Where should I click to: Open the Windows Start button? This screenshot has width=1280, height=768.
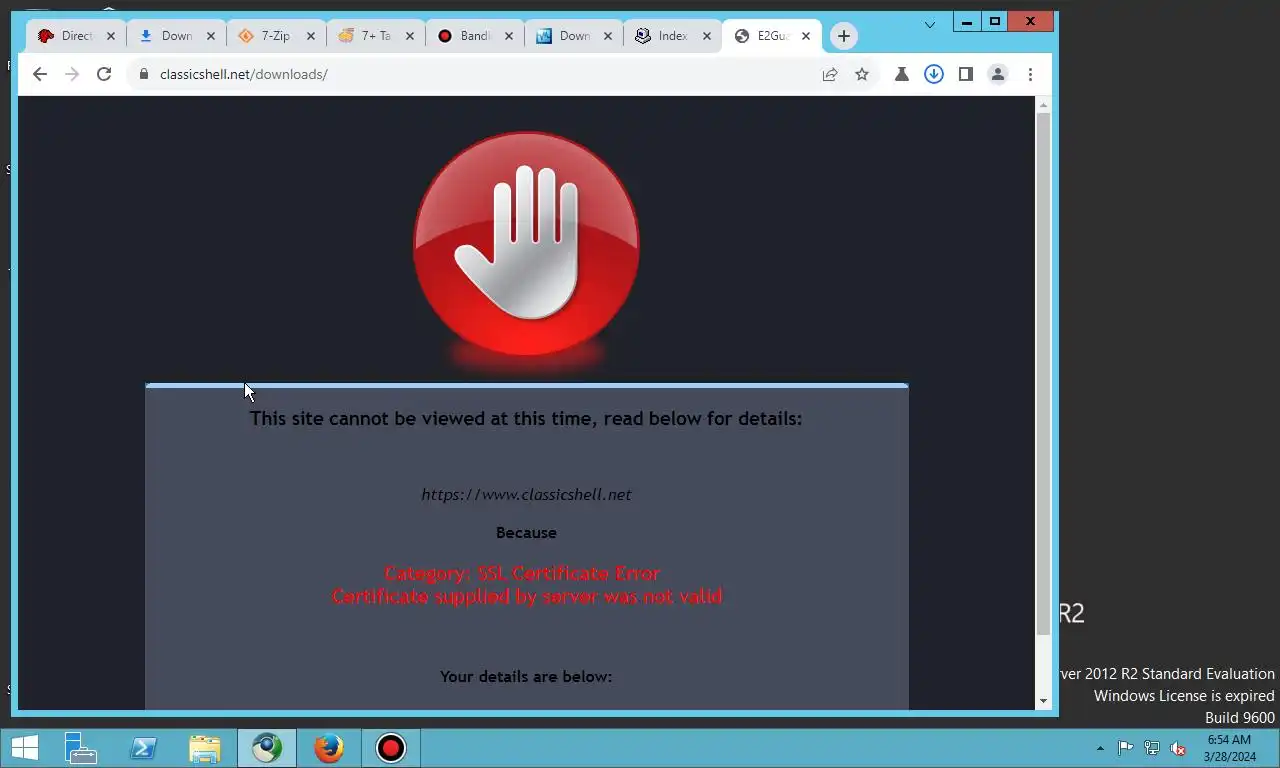[24, 748]
